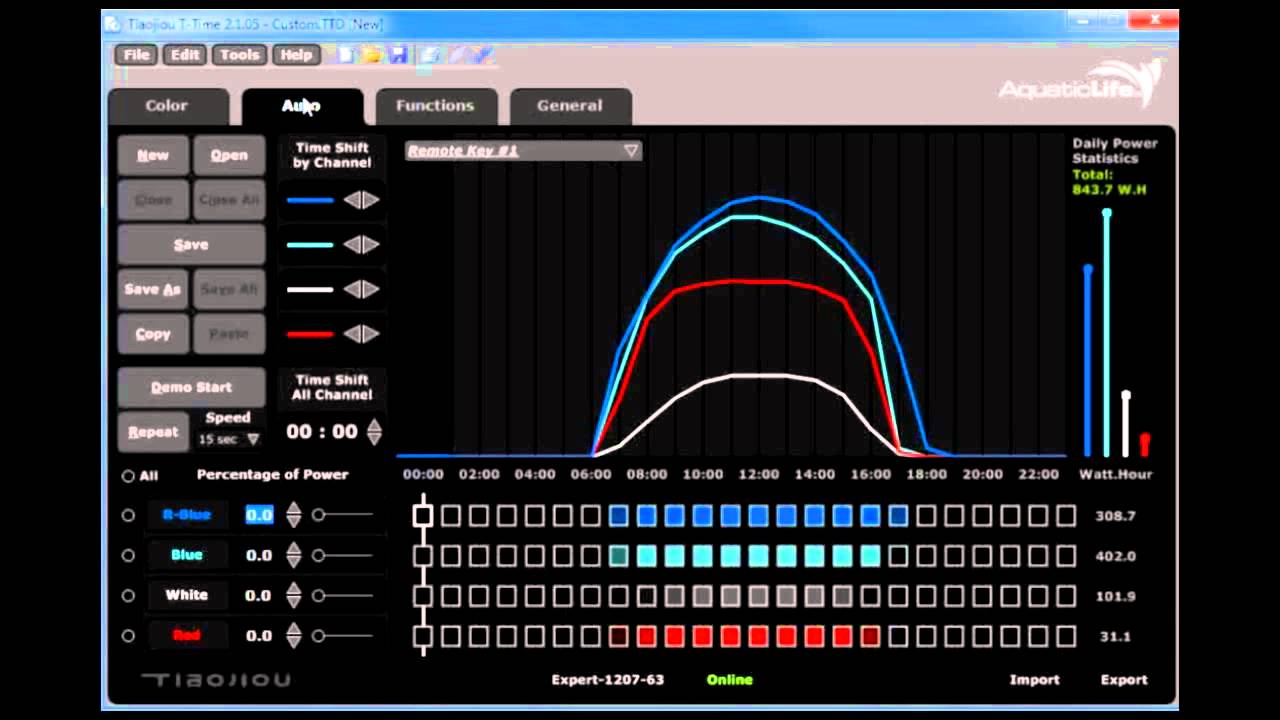Image resolution: width=1280 pixels, height=720 pixels.
Task: Click the Save As button
Action: 153,290
